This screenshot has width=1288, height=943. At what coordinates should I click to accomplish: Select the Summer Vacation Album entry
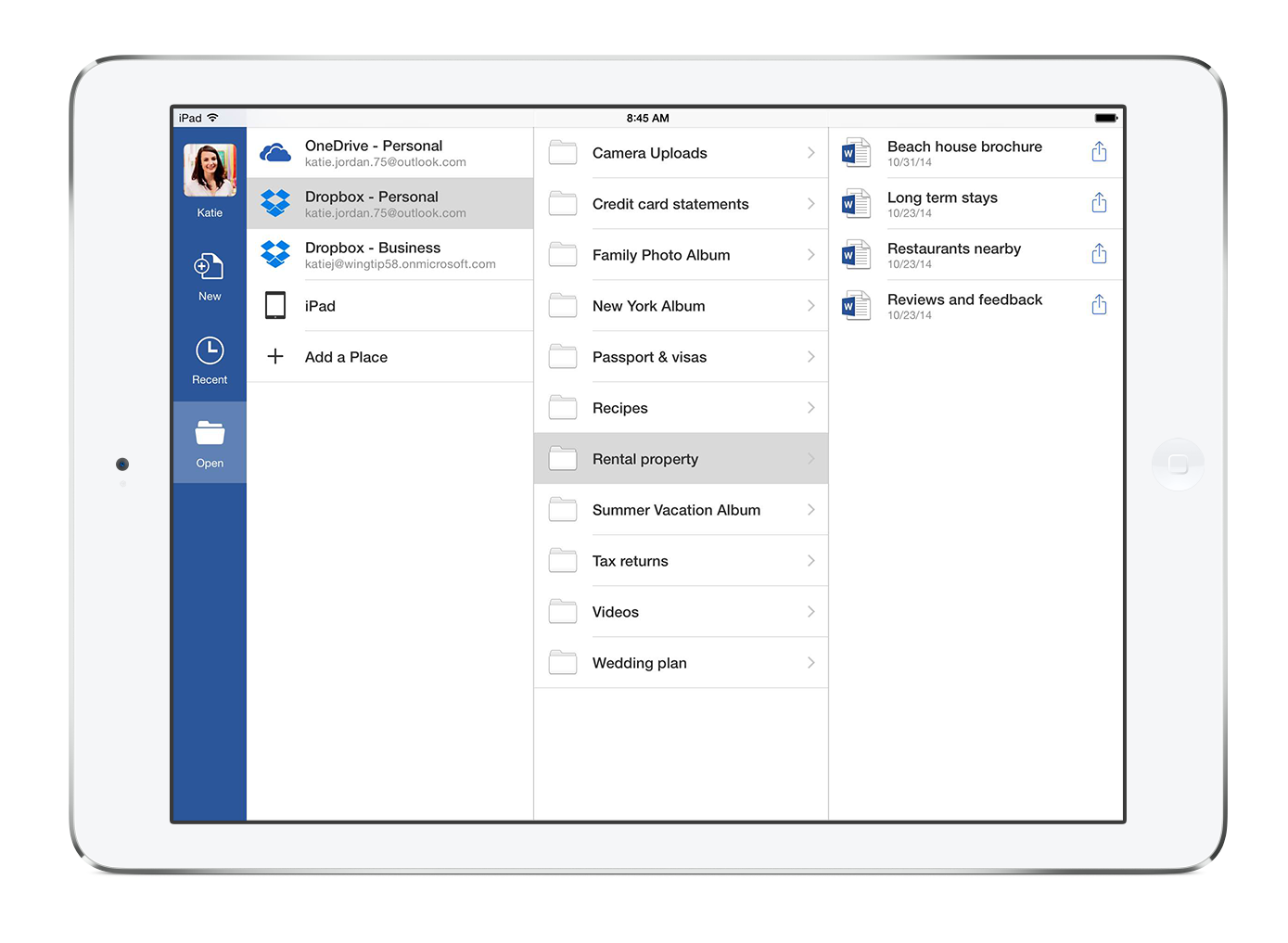tap(676, 509)
